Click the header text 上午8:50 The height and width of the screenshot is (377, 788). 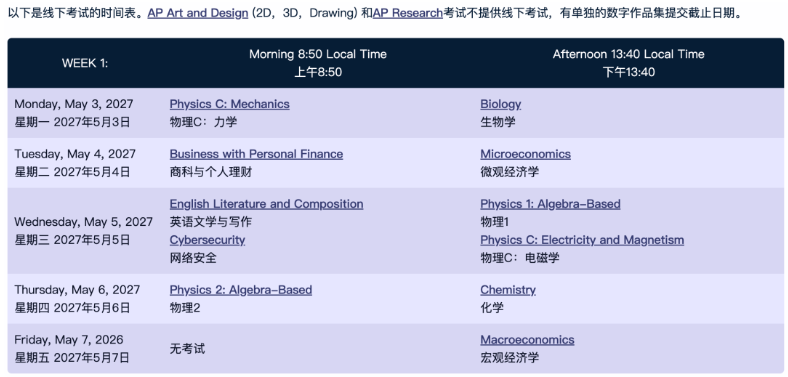[x=318, y=72]
